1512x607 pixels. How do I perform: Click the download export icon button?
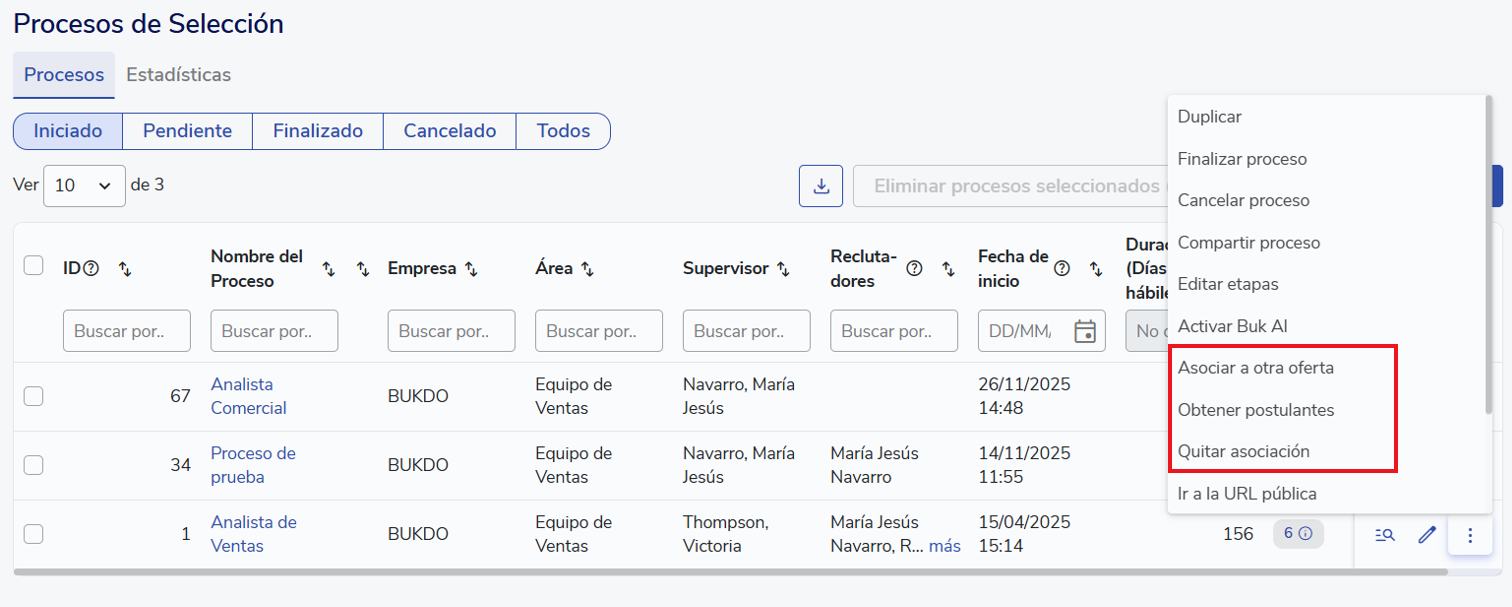point(820,186)
